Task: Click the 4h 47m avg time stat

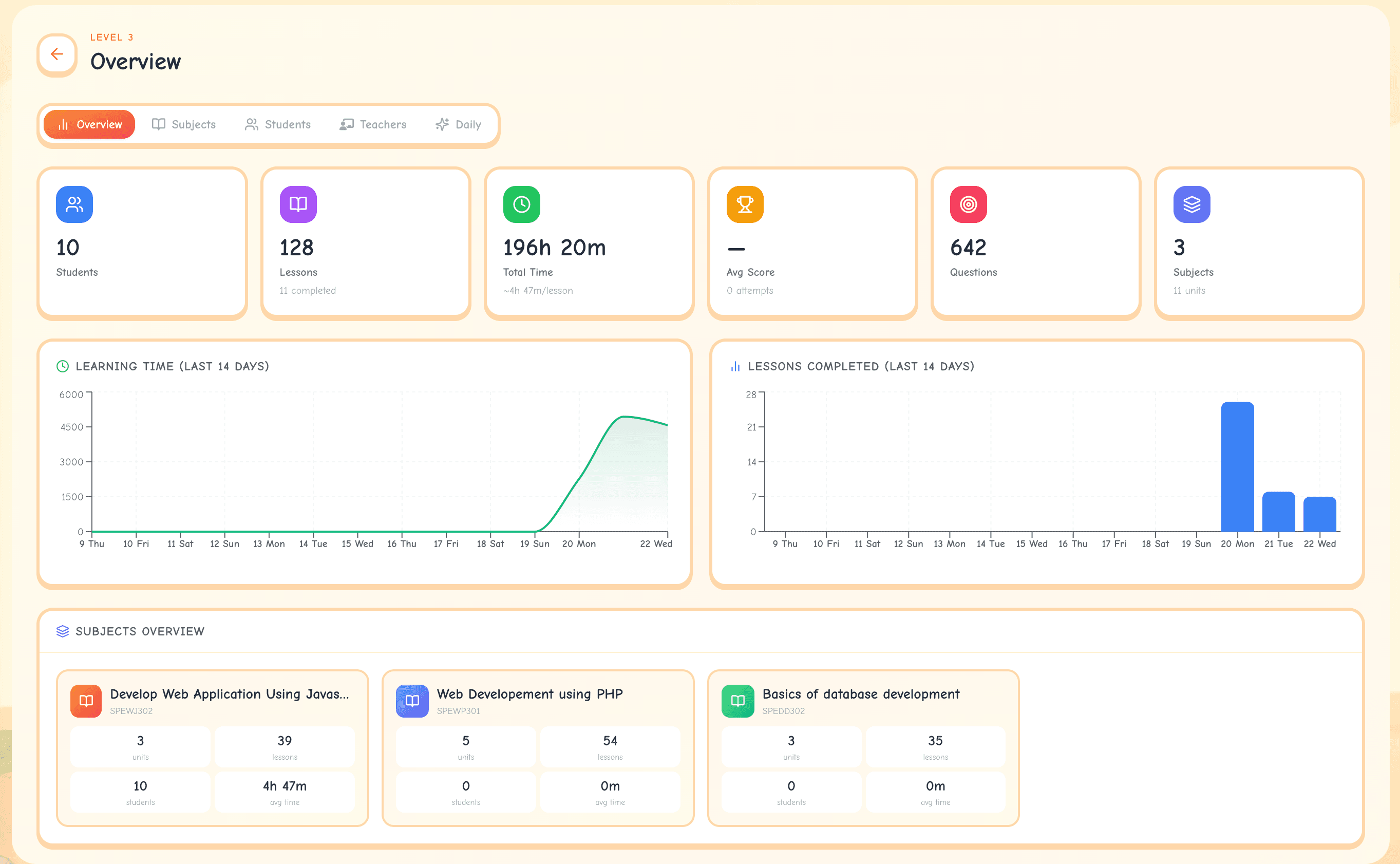Action: pyautogui.click(x=285, y=793)
